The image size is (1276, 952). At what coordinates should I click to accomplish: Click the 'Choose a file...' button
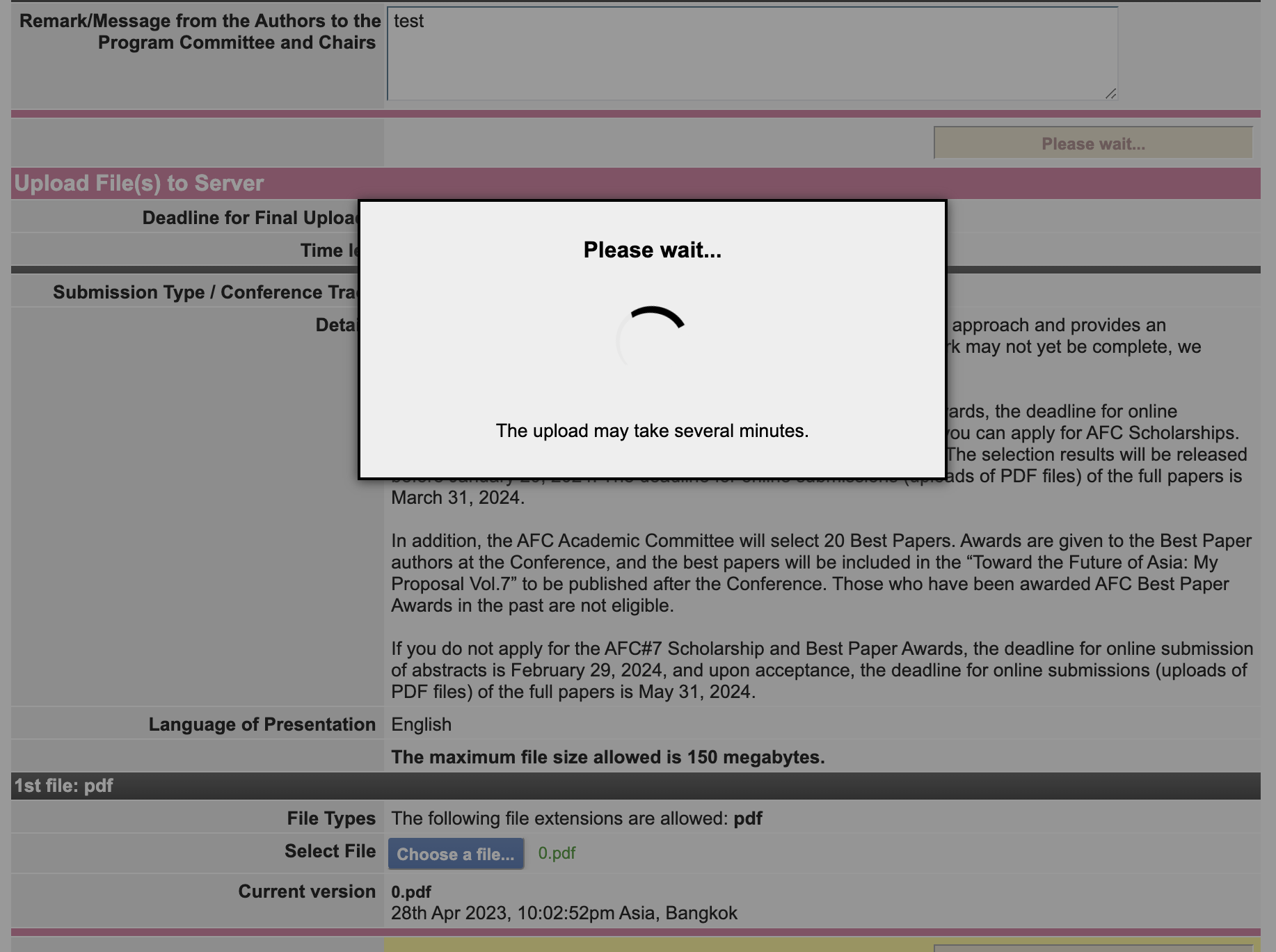456,854
